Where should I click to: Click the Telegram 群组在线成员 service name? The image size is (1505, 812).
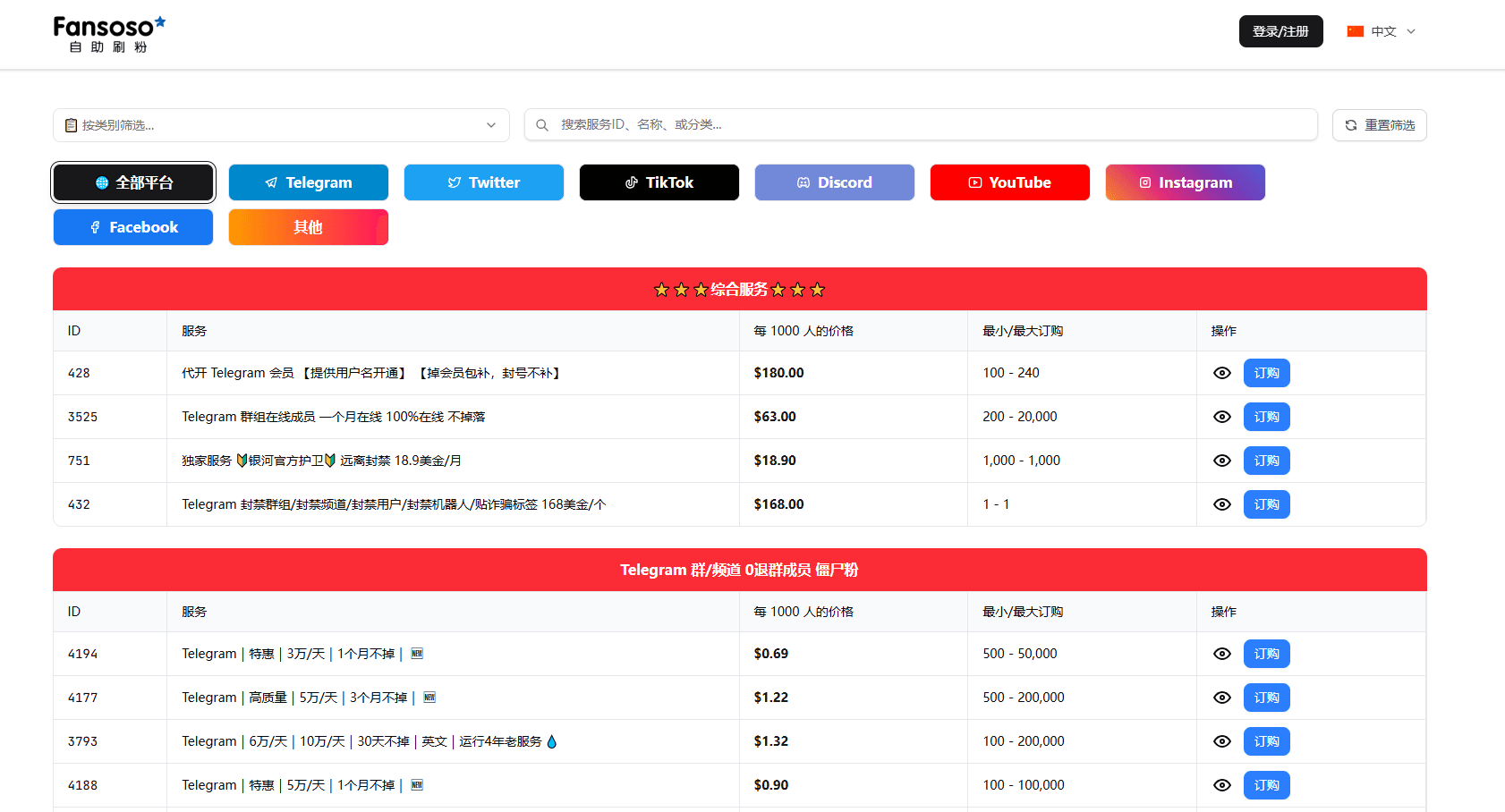pyautogui.click(x=334, y=417)
